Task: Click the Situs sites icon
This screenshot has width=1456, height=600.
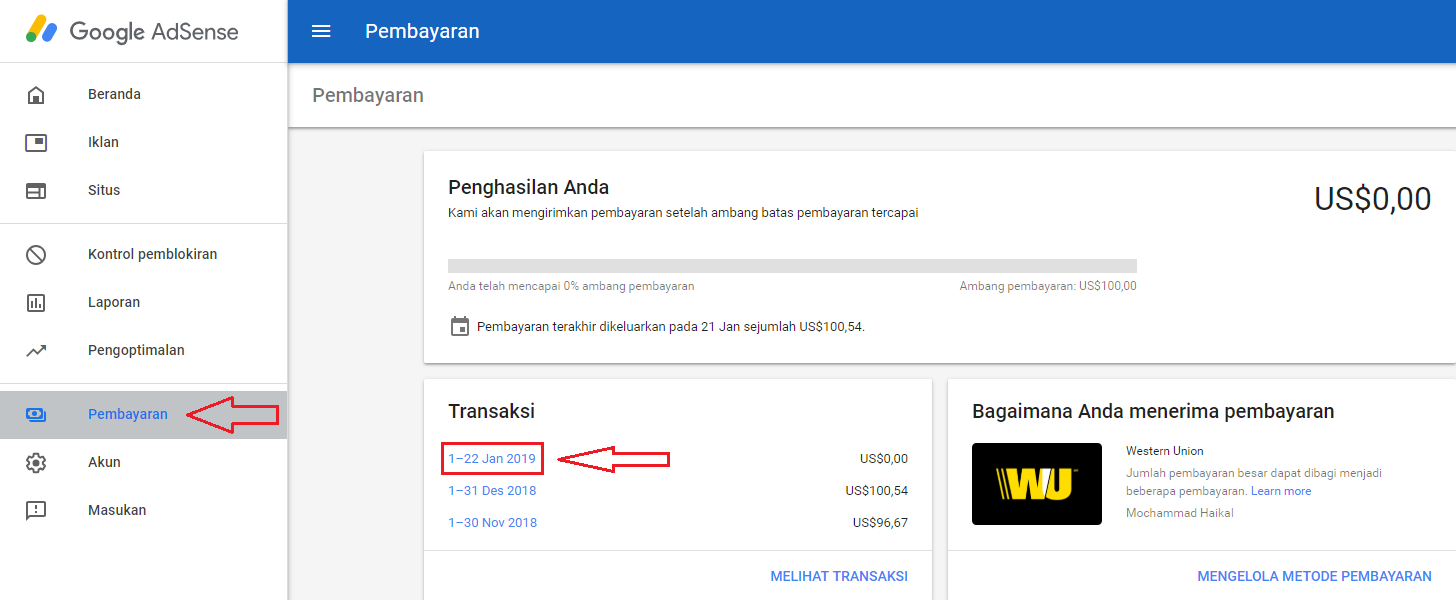Action: 37,189
